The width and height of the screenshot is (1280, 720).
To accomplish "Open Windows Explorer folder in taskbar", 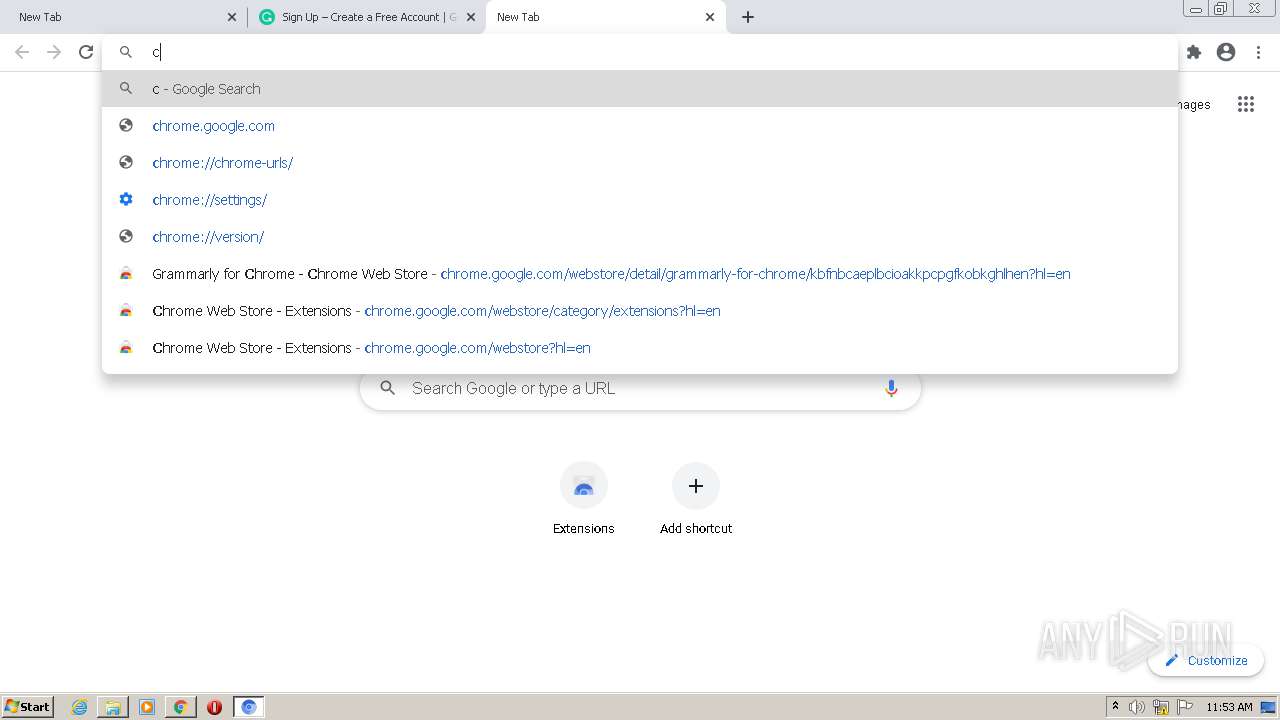I will [x=113, y=707].
